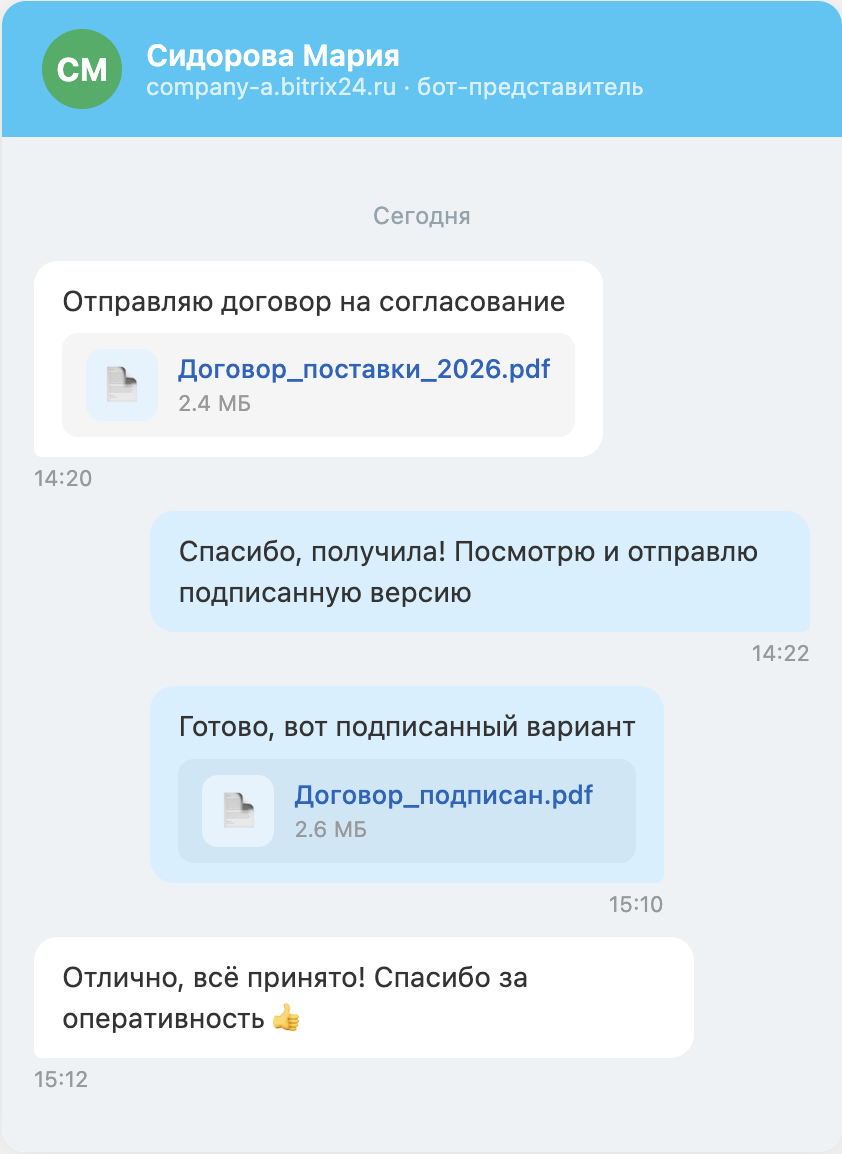Open the Договор_поставки_2026.pdf file link

pos(364,369)
